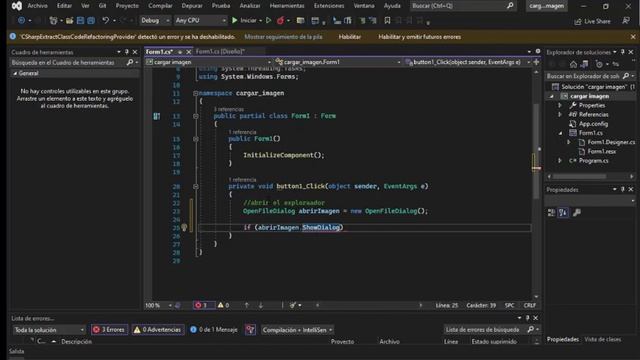This screenshot has width=640, height=360.
Task: Click the next issue down arrow
Action: coord(260,305)
